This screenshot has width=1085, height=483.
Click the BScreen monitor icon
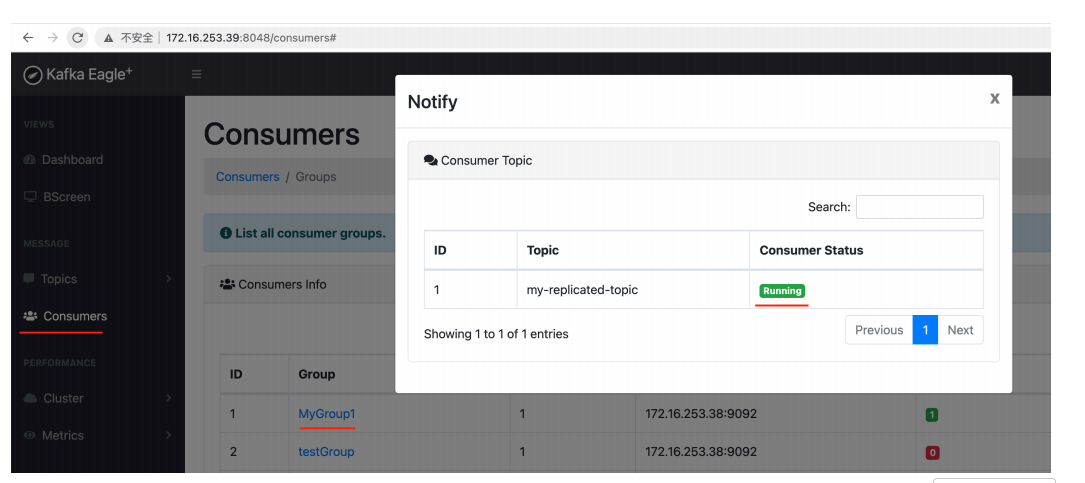(x=30, y=197)
